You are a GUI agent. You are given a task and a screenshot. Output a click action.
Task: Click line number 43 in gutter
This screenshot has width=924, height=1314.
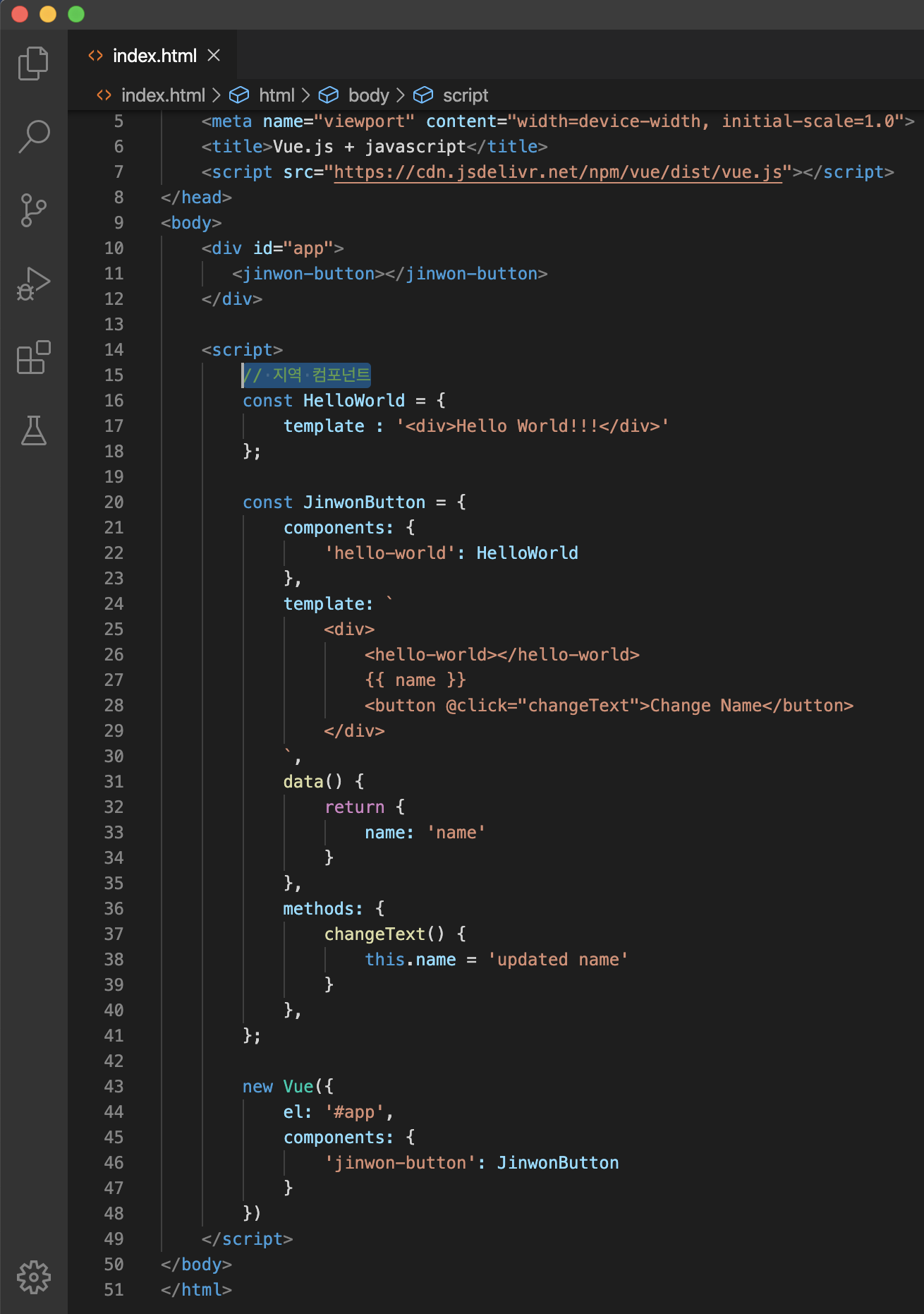click(114, 1087)
